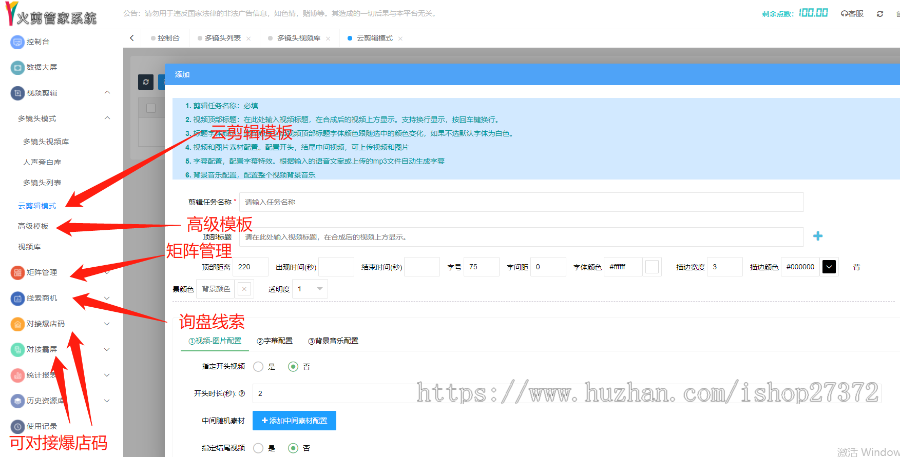Click the 数据大屏 sidebar icon
This screenshot has height=457, width=900.
[17, 68]
